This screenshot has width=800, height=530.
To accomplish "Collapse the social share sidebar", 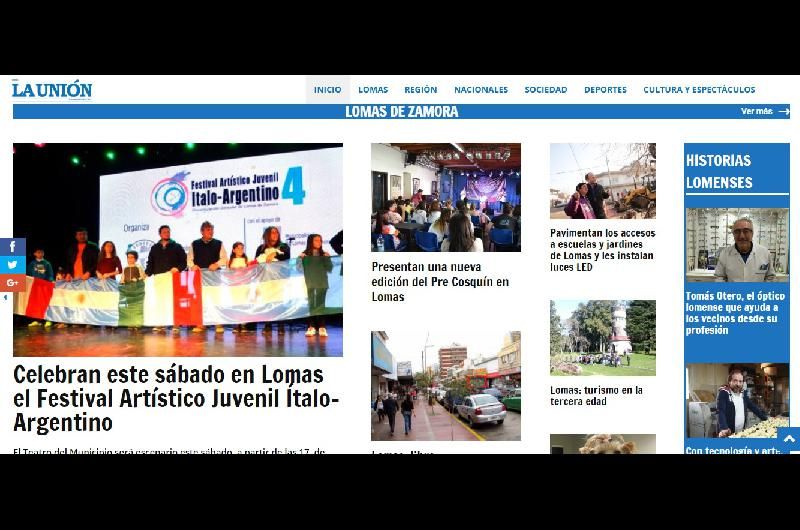I will (6, 298).
